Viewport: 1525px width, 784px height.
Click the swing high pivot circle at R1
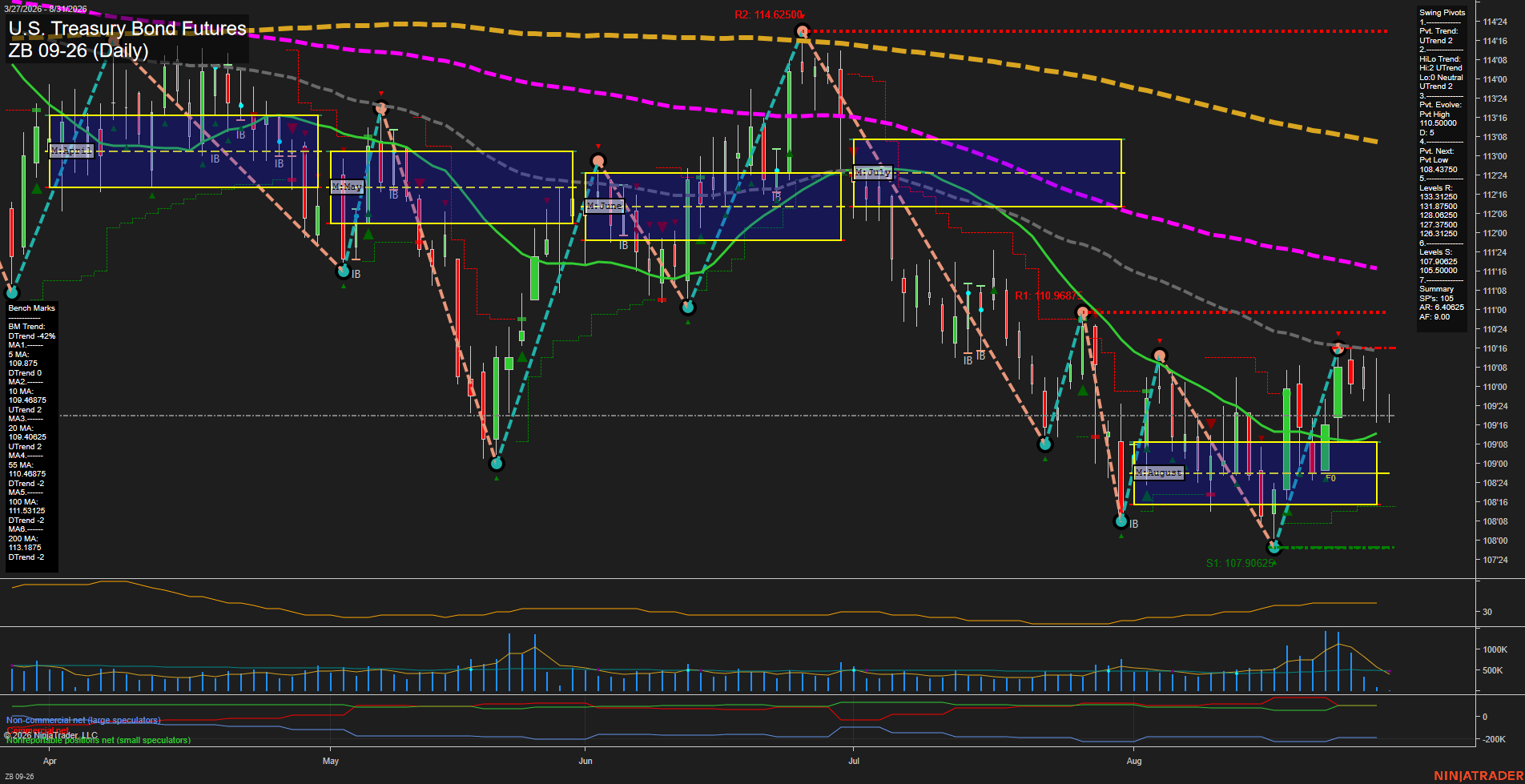pyautogui.click(x=1083, y=312)
